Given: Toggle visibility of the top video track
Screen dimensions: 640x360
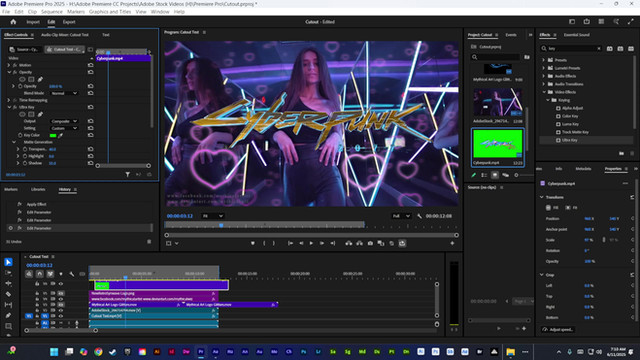Looking at the screenshot, I should (61, 284).
